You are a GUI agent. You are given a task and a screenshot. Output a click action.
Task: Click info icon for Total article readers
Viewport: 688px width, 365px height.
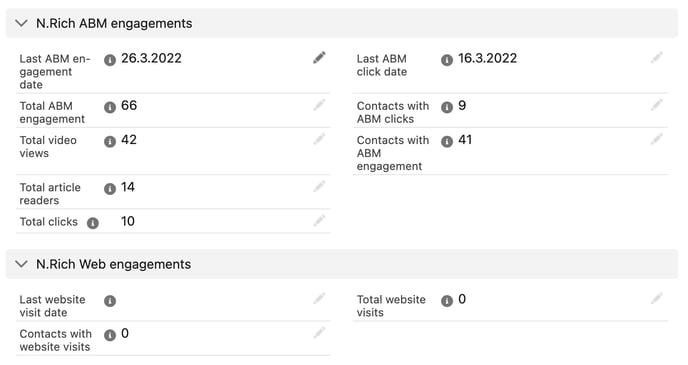pyautogui.click(x=110, y=189)
